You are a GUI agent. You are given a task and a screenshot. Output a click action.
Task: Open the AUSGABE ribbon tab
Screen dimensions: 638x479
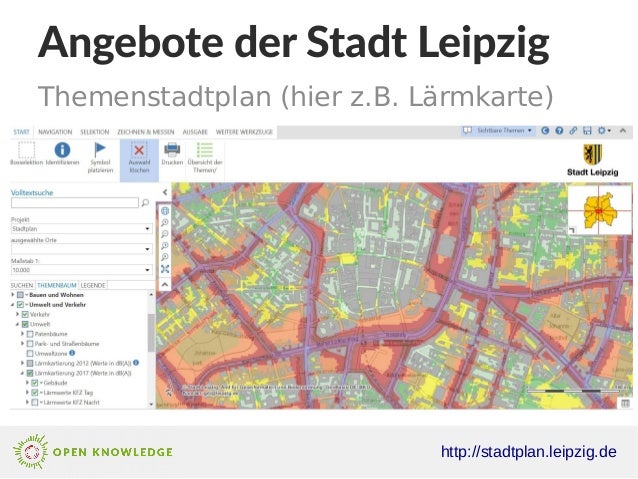pyautogui.click(x=195, y=132)
